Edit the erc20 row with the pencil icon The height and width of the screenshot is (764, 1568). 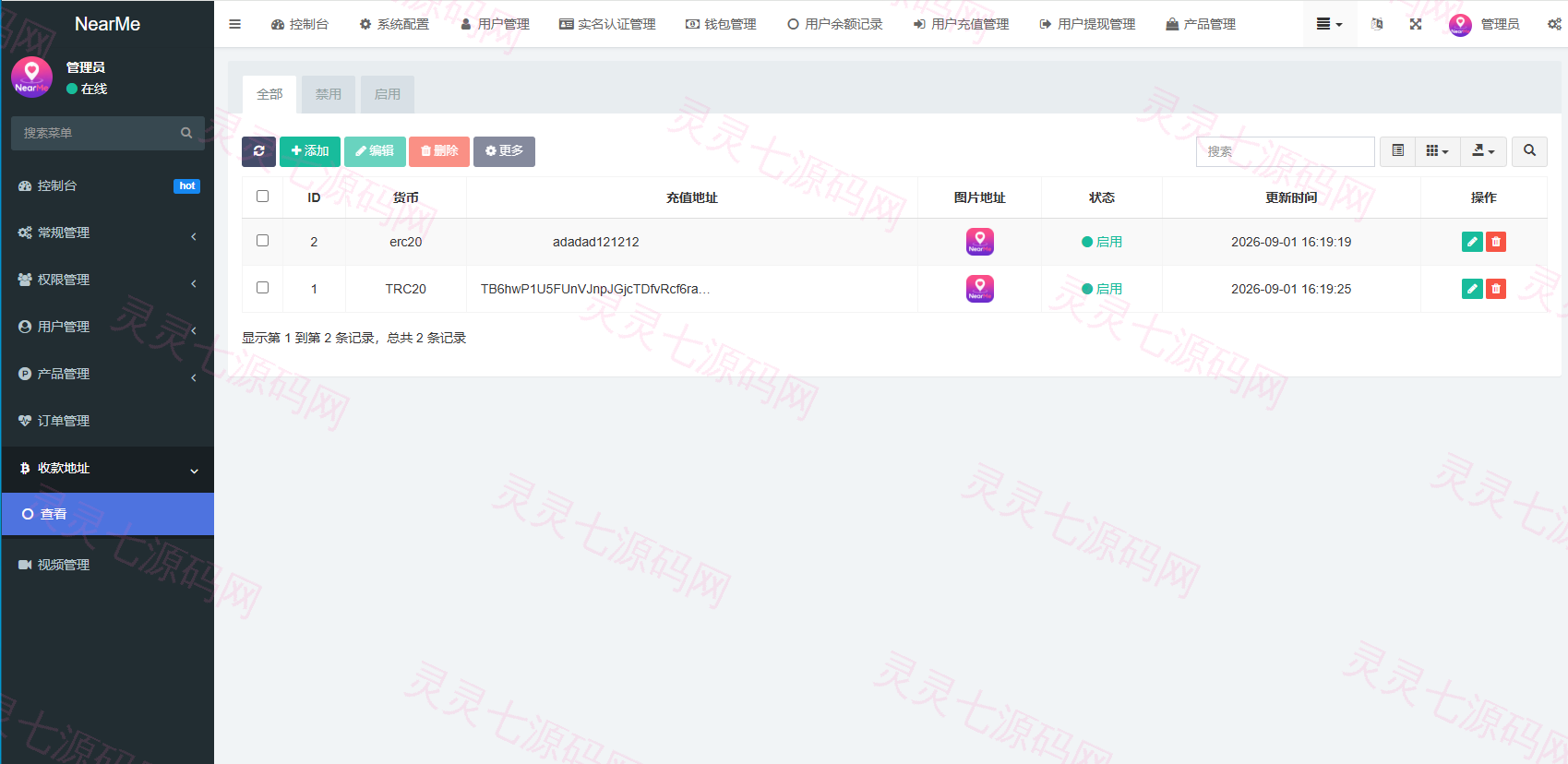click(1472, 242)
